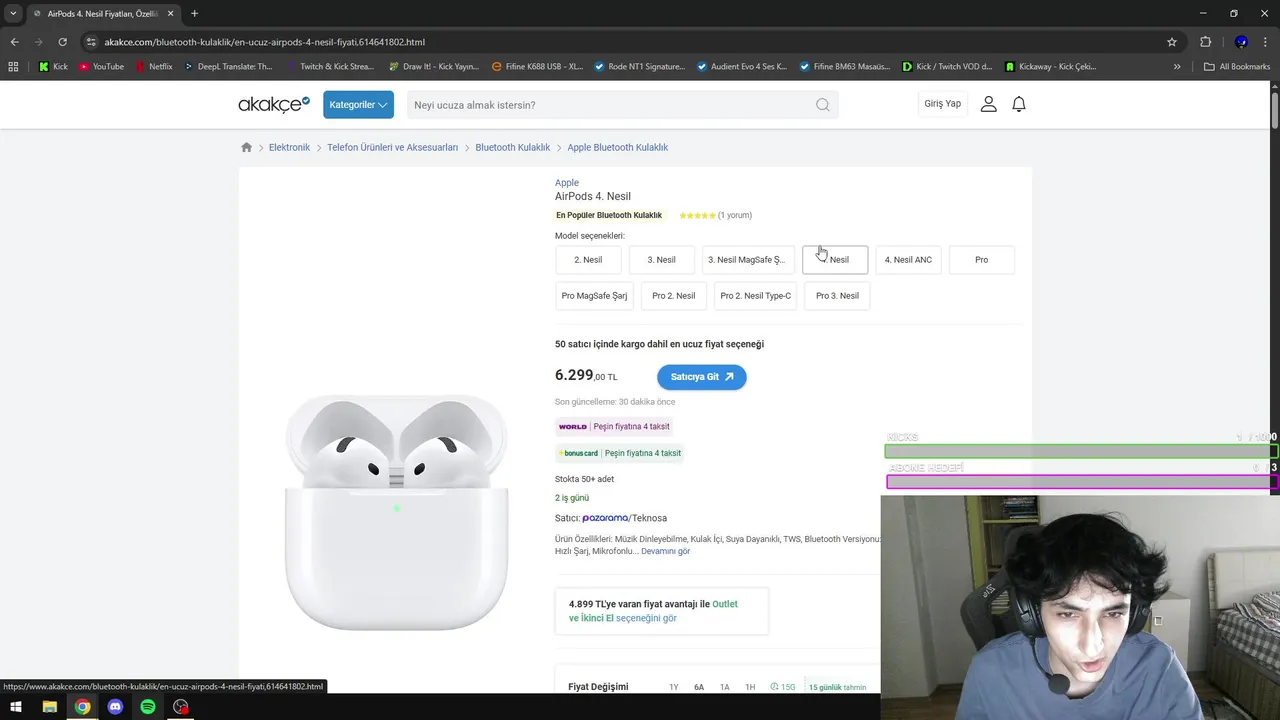Viewport: 1280px width, 720px height.
Task: Open the Windows Start menu
Action: click(x=16, y=707)
